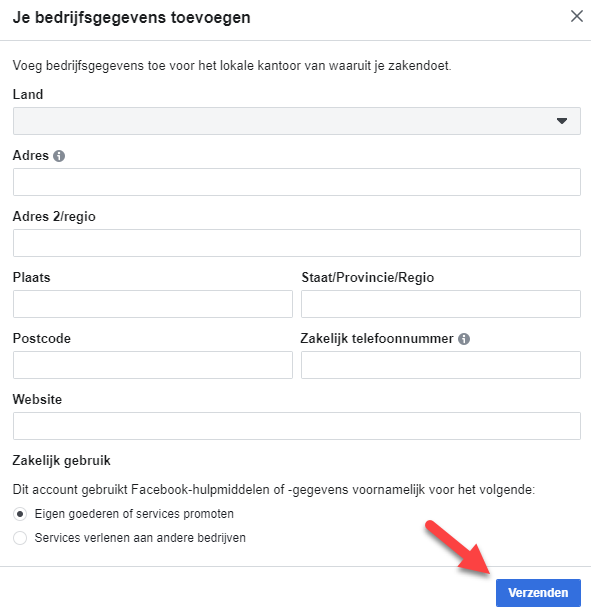Open the Land country dropdown
Screen dimensions: 591x612
point(297,121)
